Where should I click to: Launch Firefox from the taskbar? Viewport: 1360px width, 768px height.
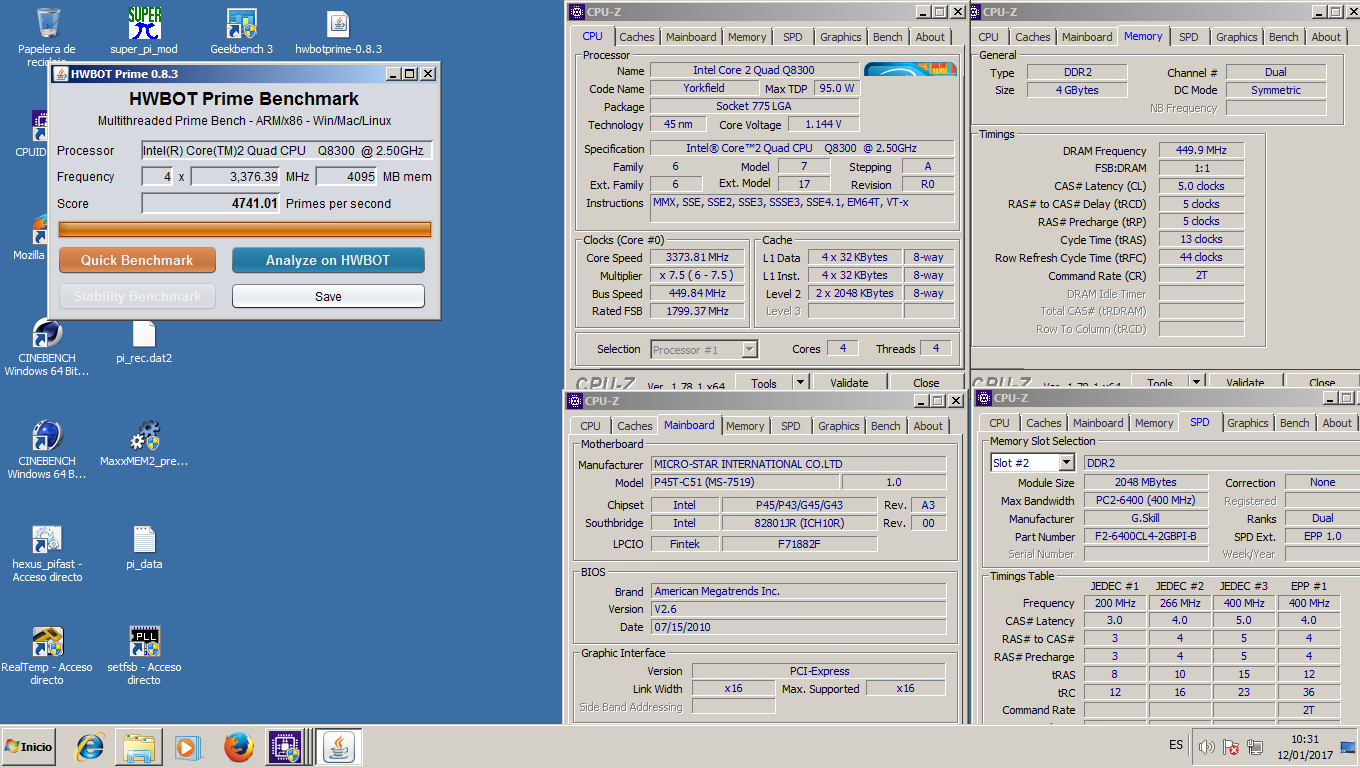pos(238,747)
